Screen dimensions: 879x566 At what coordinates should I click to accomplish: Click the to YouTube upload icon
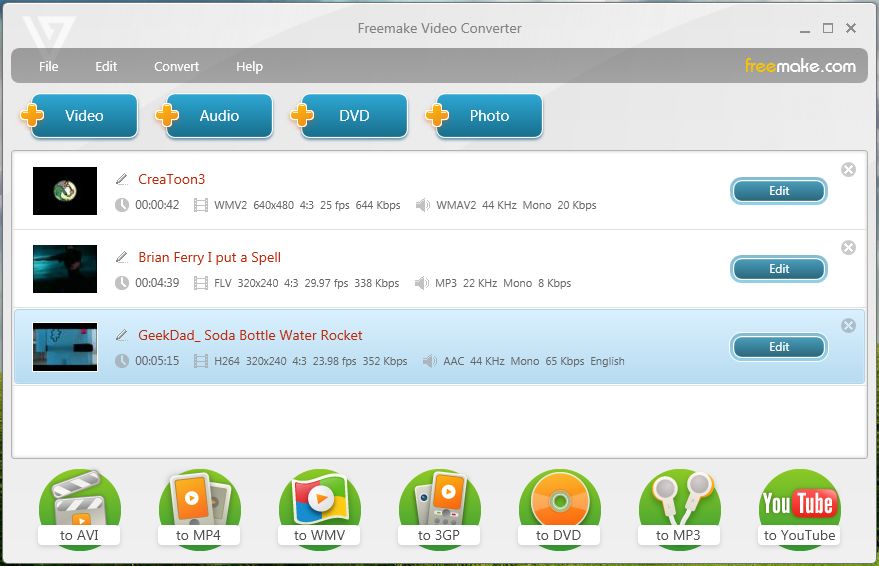point(799,508)
